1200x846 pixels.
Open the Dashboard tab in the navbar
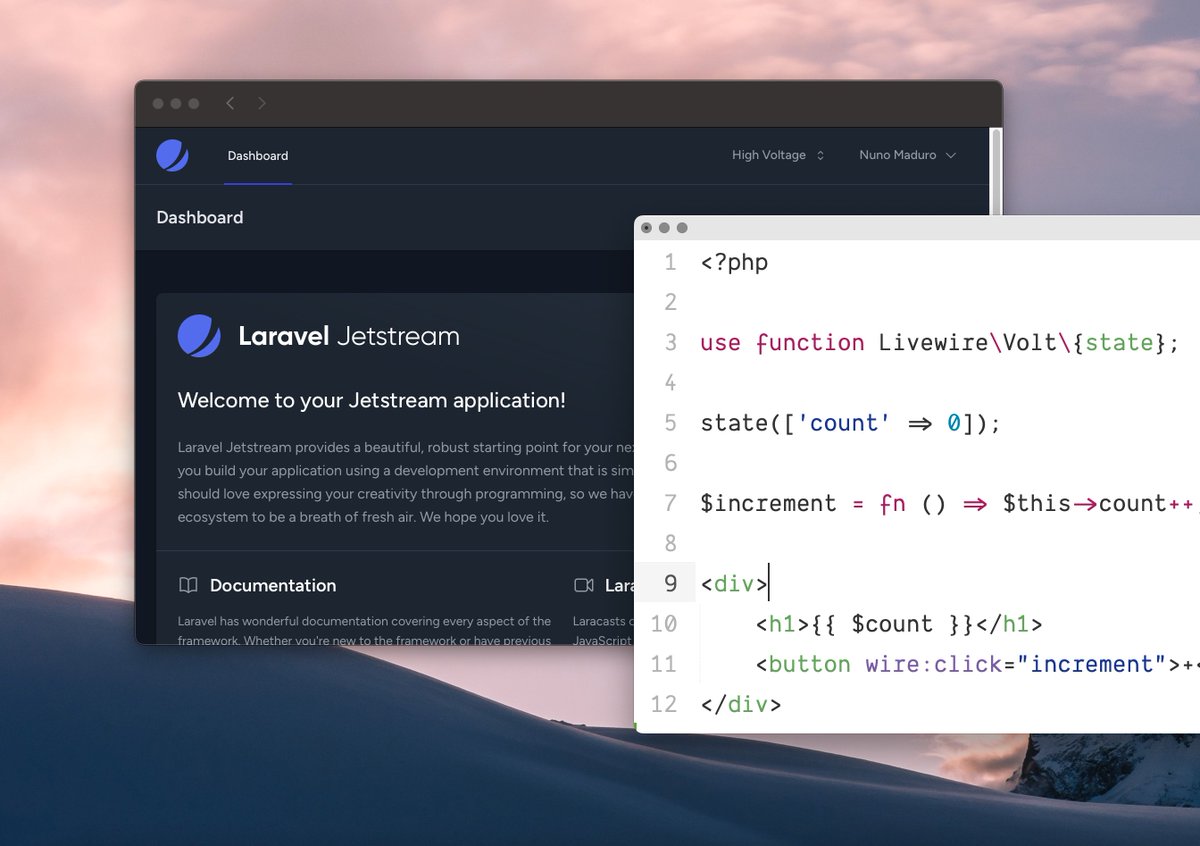[x=258, y=156]
